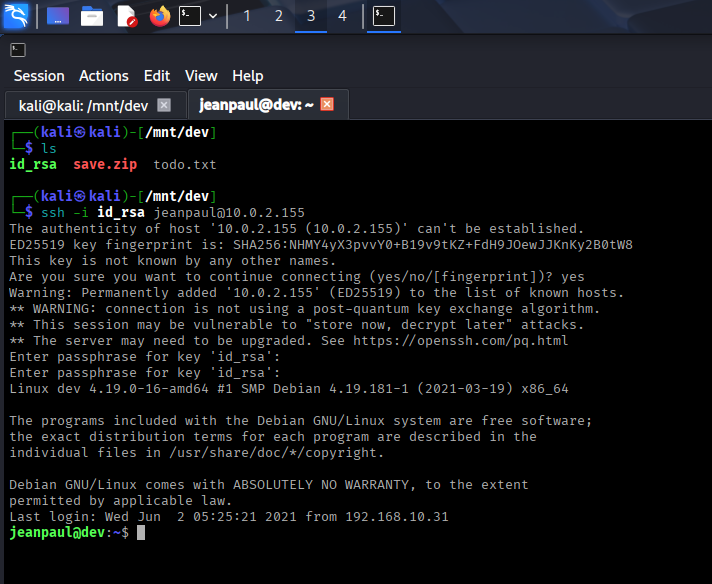Viewport: 712px width, 584px height.
Task: Launch the text editor panel icon
Action: click(x=127, y=16)
